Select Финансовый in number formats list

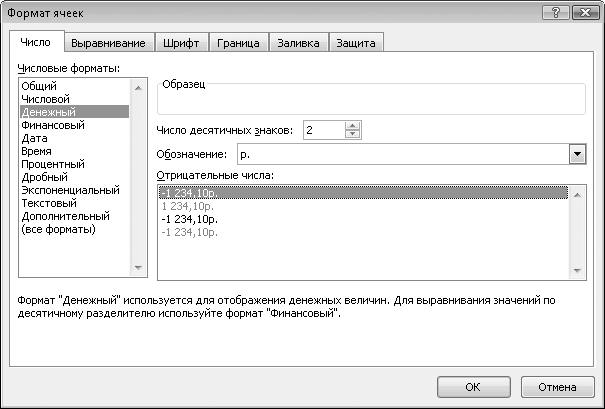[52, 126]
